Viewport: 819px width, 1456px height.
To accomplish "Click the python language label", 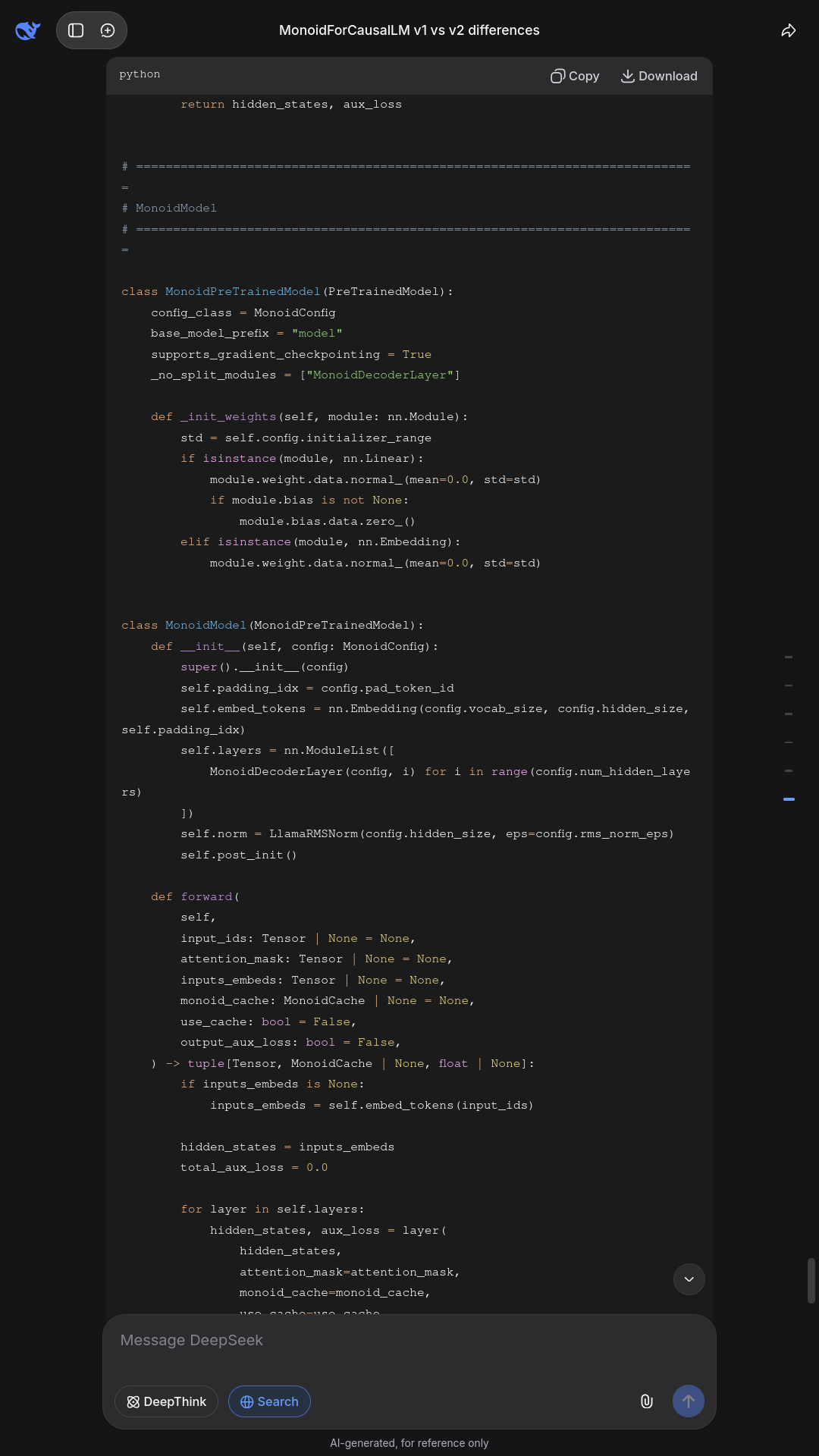I will (140, 74).
